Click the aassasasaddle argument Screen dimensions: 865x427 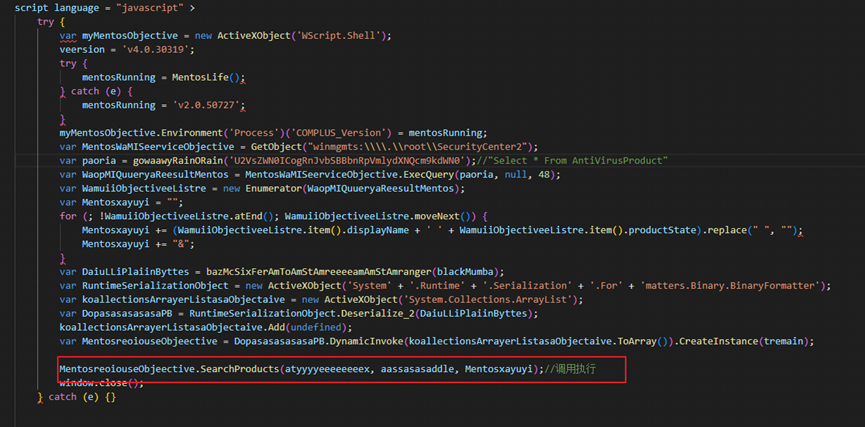click(x=418, y=368)
